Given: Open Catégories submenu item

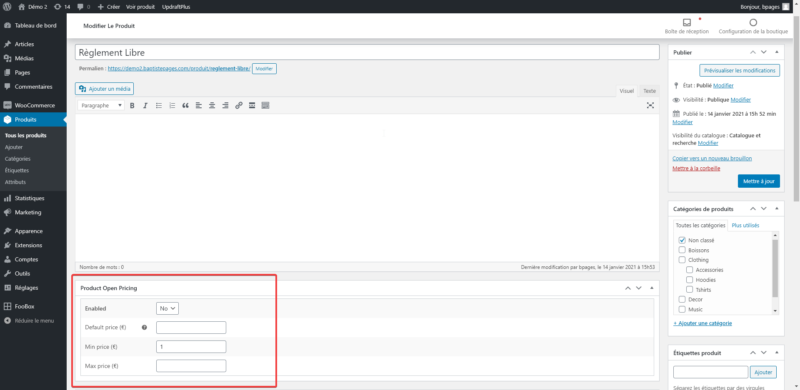Looking at the screenshot, I should click(17, 159).
